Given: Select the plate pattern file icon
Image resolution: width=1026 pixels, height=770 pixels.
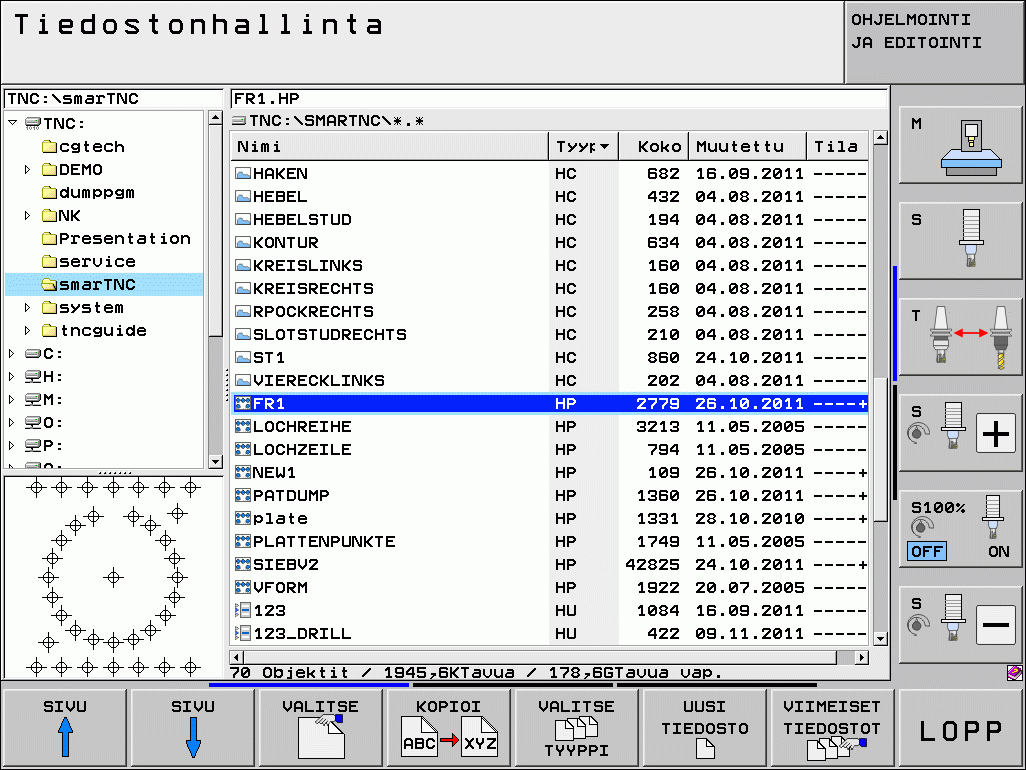Looking at the screenshot, I should tap(243, 519).
